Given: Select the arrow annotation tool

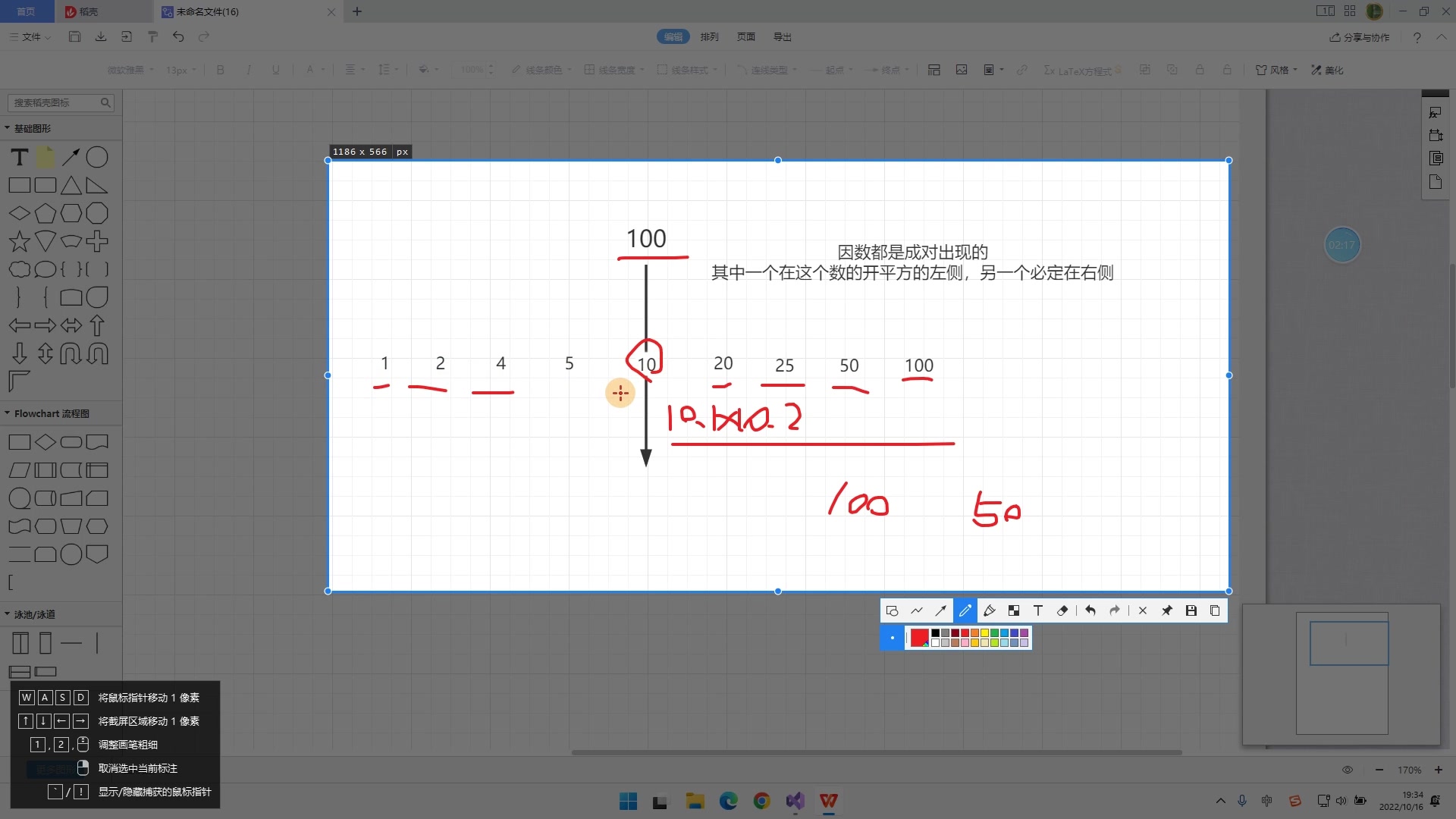Looking at the screenshot, I should [x=940, y=610].
